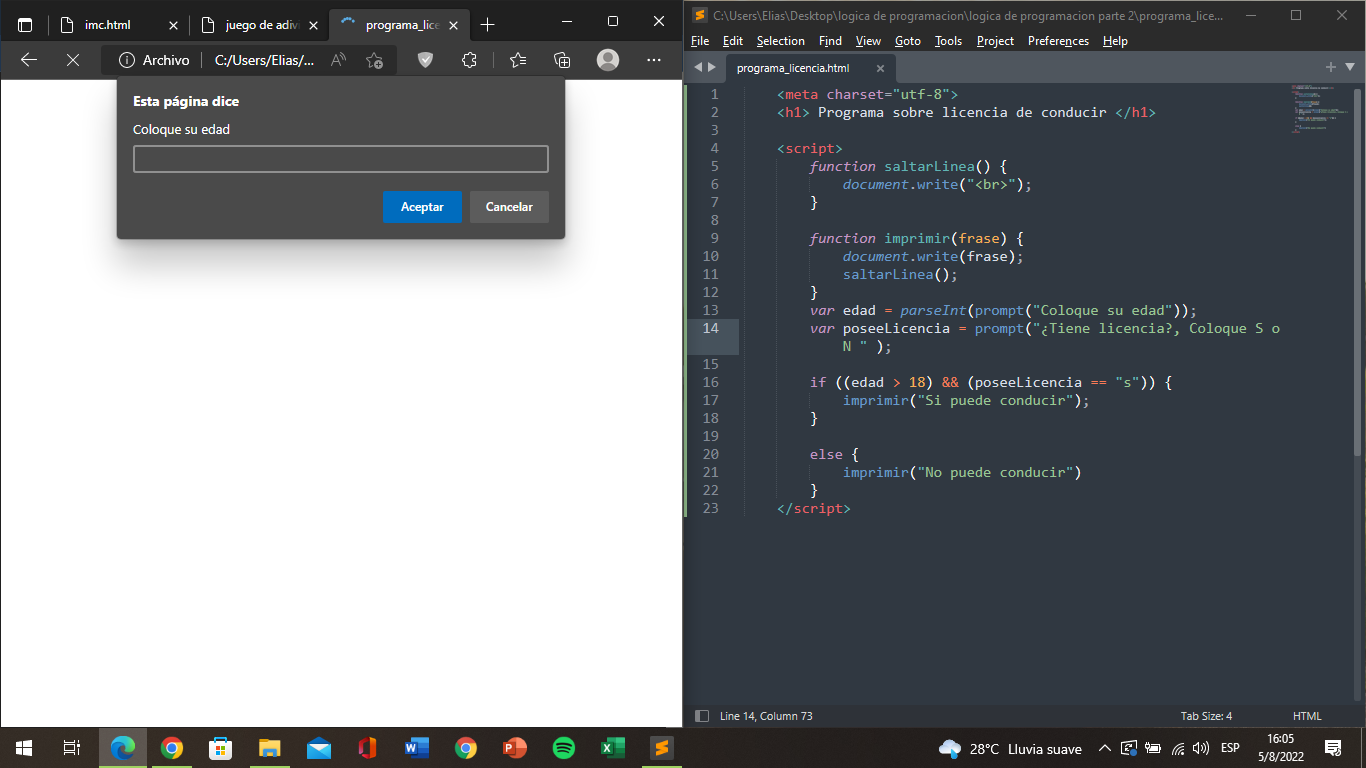Toggle Sublime side bar status icon
Image resolution: width=1366 pixels, height=768 pixels.
tap(701, 716)
